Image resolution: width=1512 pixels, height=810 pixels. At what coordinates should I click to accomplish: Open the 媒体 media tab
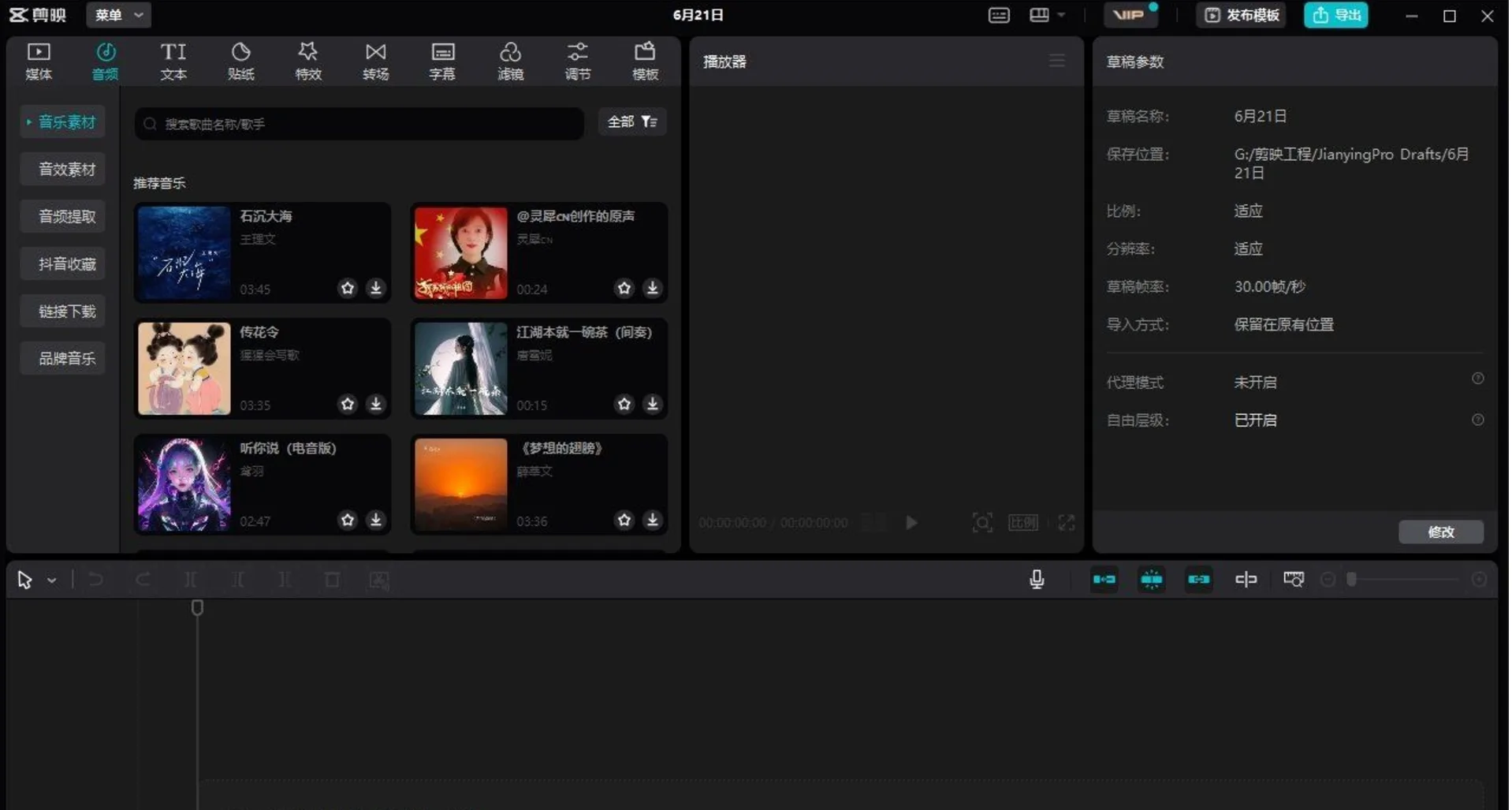point(39,62)
